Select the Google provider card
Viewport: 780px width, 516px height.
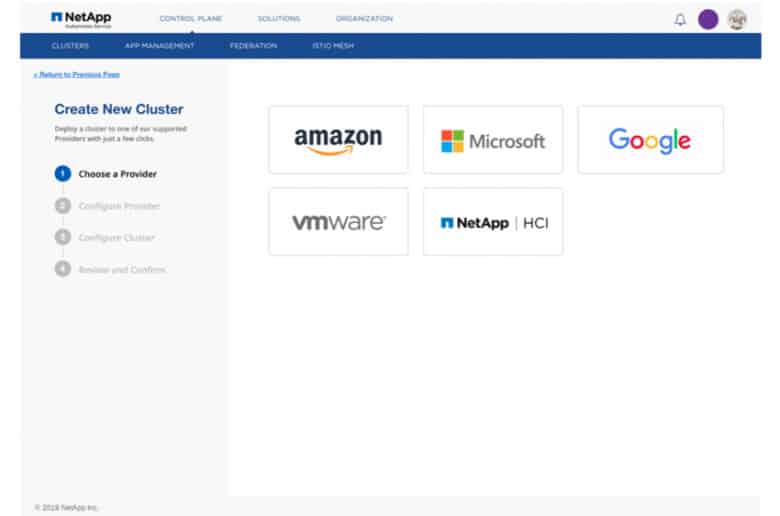click(650, 140)
